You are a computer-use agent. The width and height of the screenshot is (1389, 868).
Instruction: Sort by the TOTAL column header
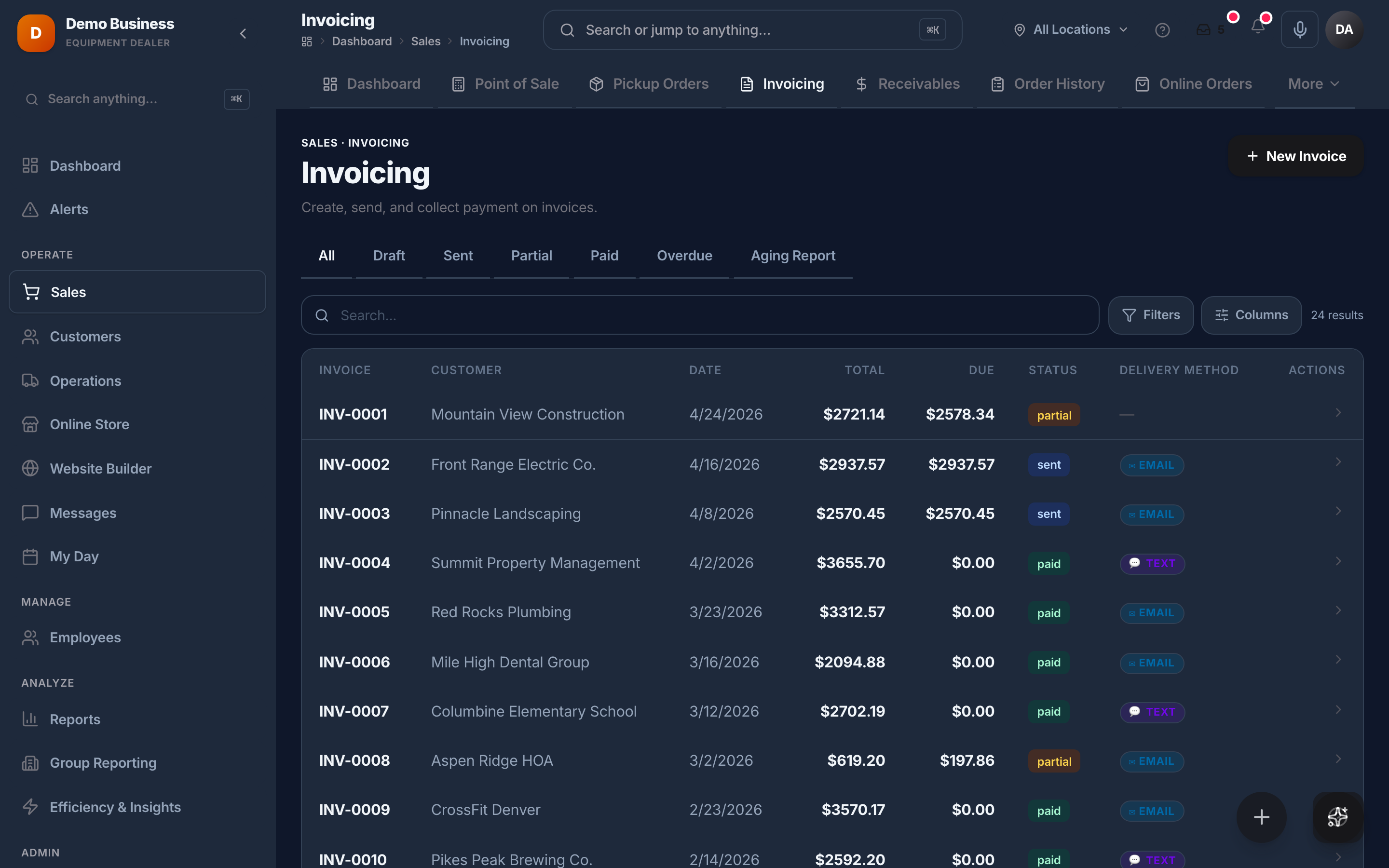pos(864,370)
